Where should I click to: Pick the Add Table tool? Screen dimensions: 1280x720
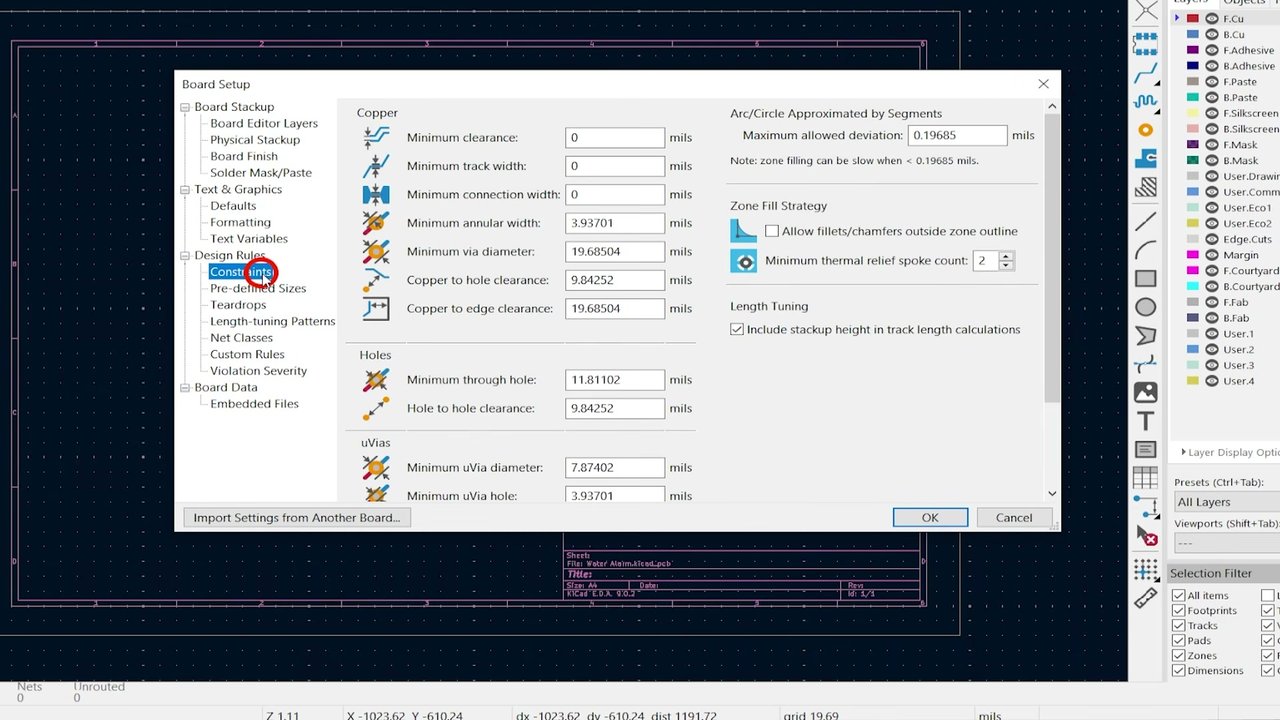[1146, 479]
